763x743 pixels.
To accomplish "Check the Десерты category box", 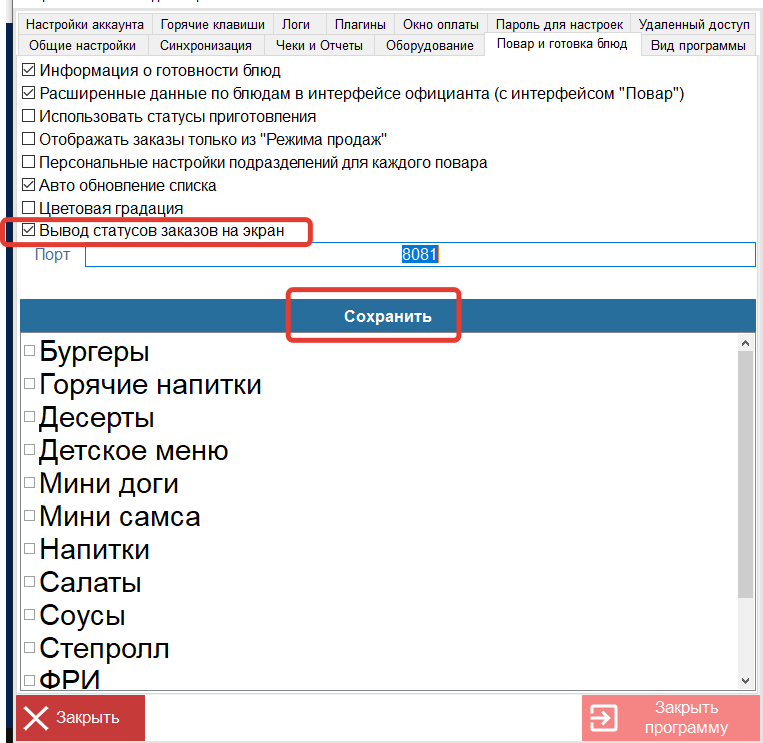I will click(30, 416).
